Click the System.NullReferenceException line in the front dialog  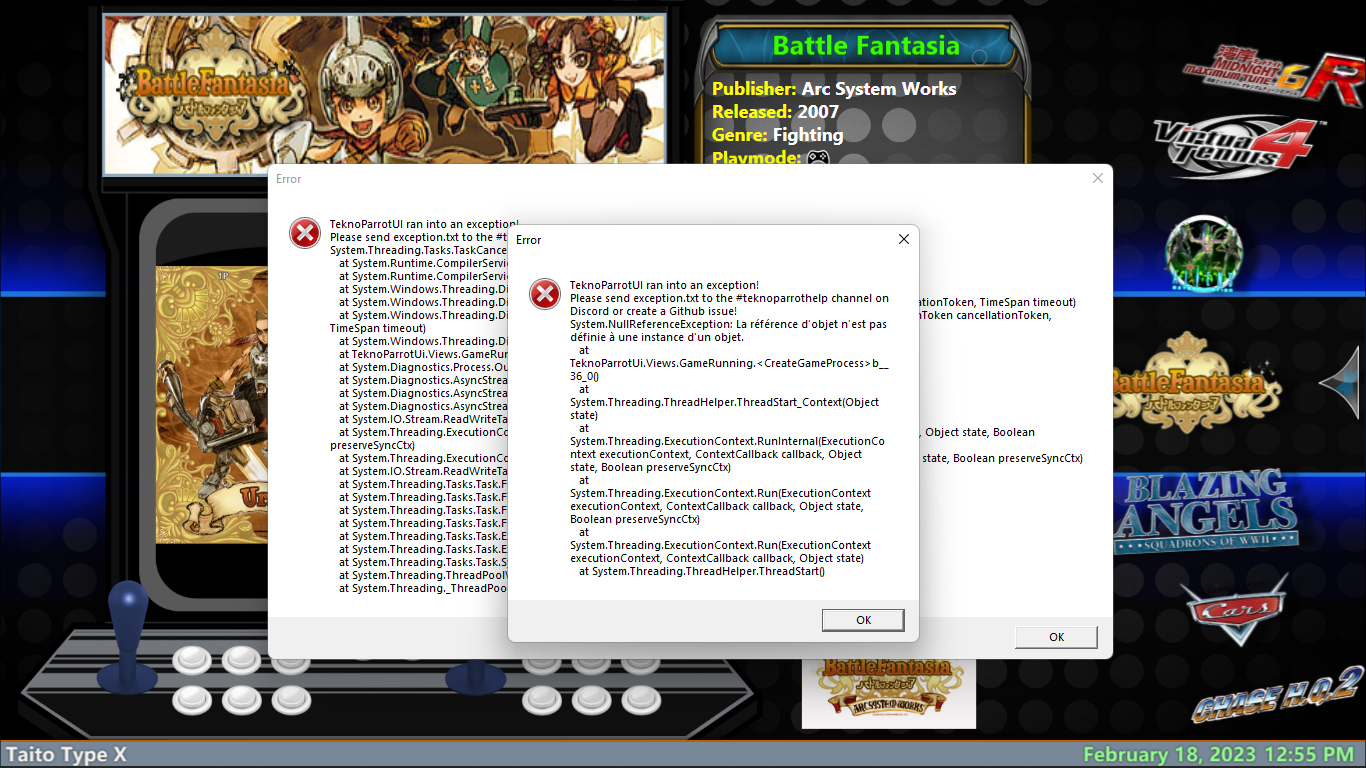click(728, 331)
